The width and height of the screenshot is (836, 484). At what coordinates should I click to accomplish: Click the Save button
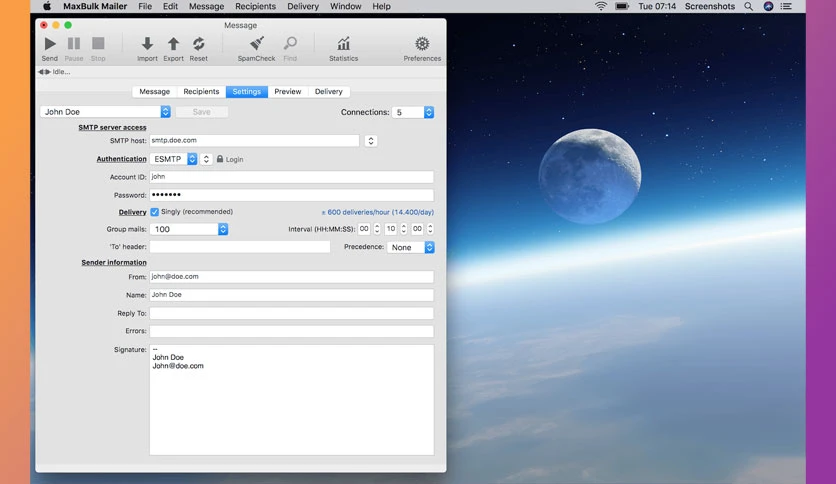pyautogui.click(x=202, y=112)
